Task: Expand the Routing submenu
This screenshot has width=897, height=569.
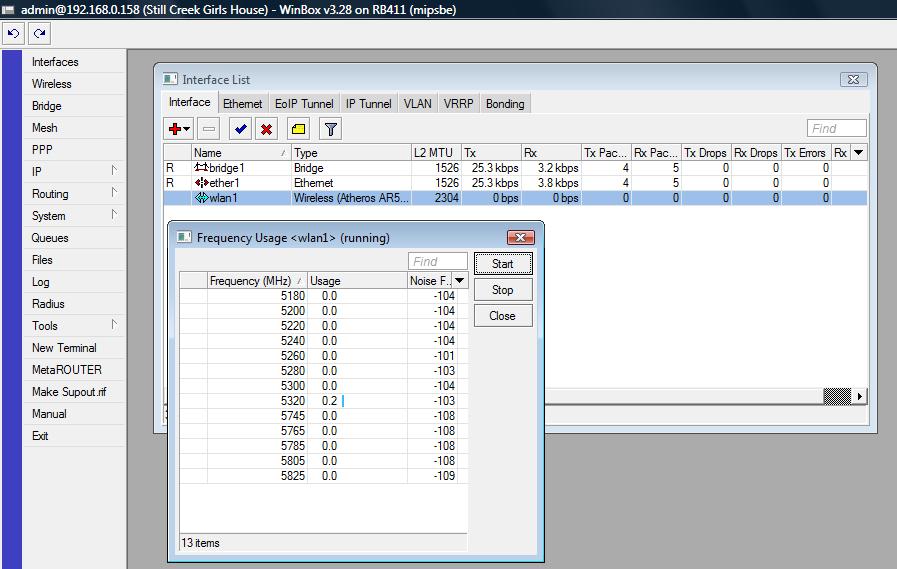Action: 114,193
